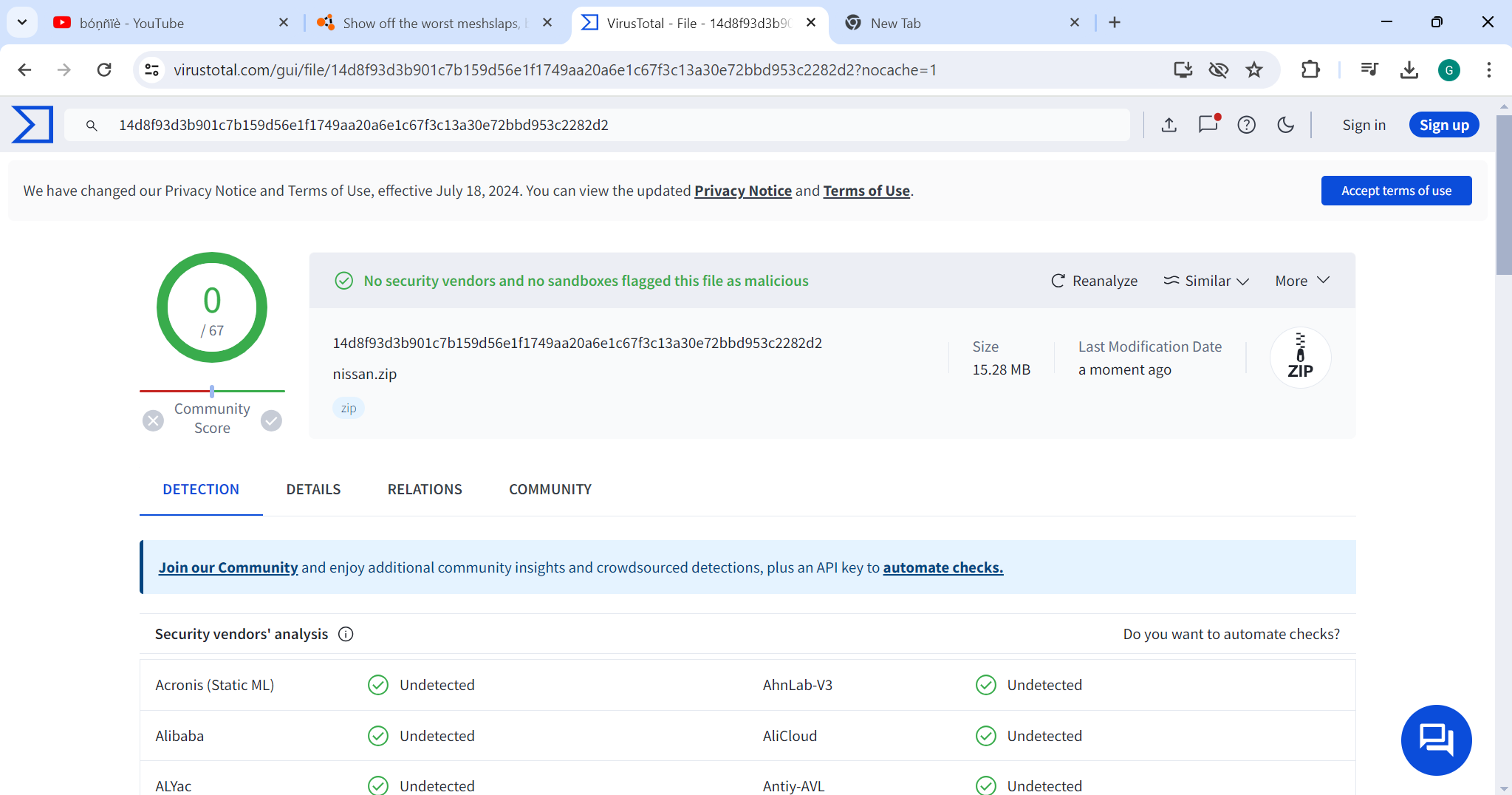Open the Privacy Notice link

tap(743, 191)
